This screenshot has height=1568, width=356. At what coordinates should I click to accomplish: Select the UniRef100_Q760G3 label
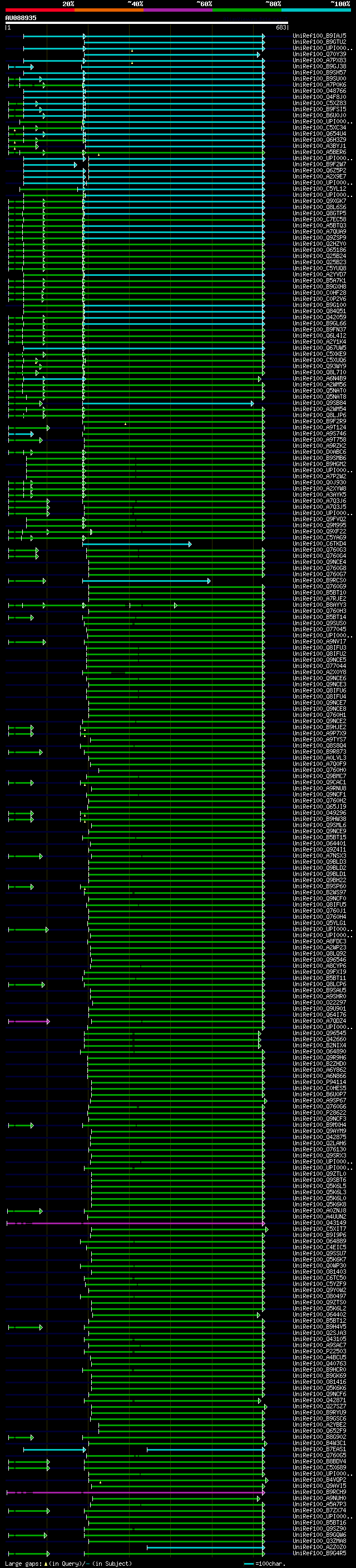319,550
